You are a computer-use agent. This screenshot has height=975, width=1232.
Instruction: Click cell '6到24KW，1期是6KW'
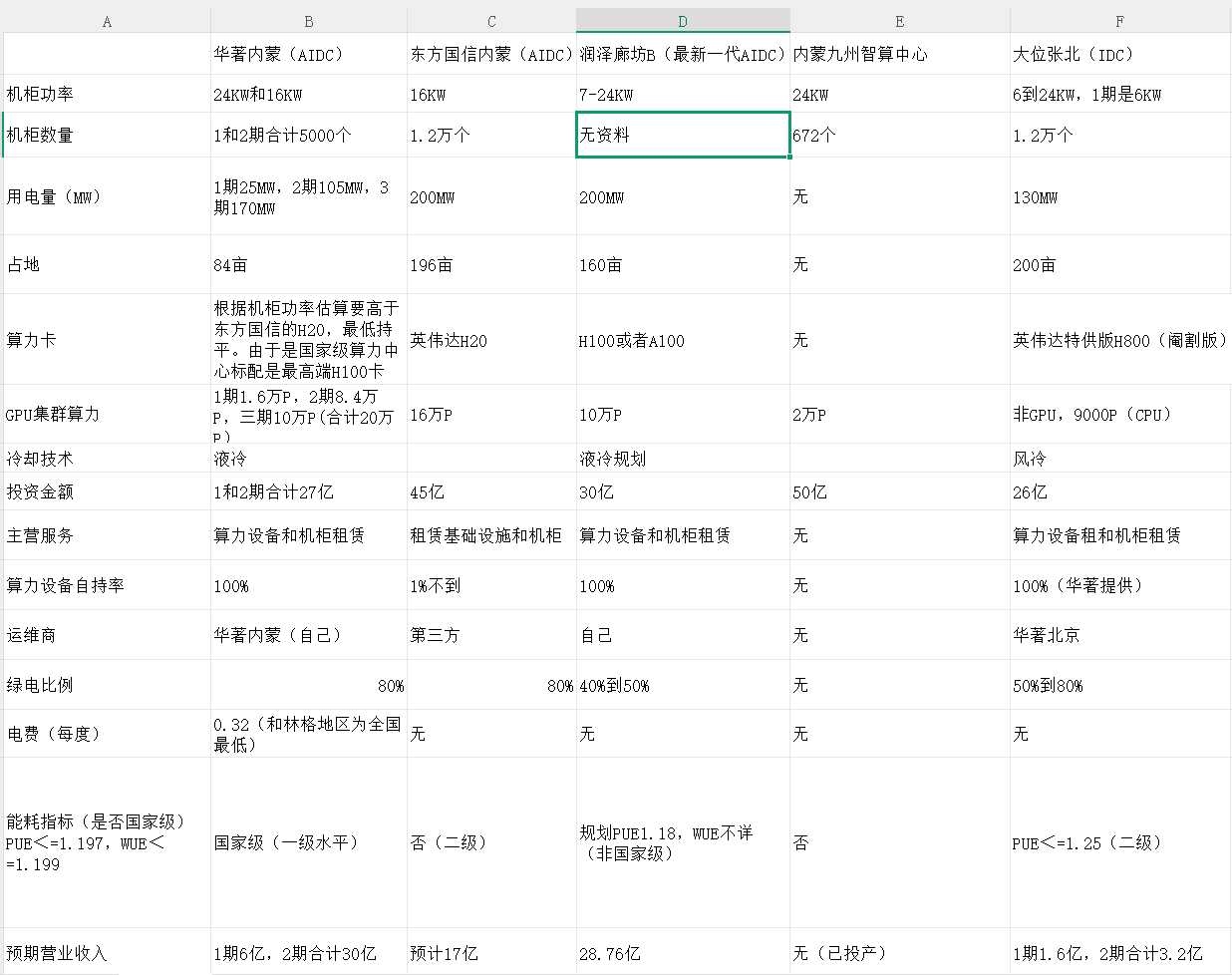(x=1120, y=94)
